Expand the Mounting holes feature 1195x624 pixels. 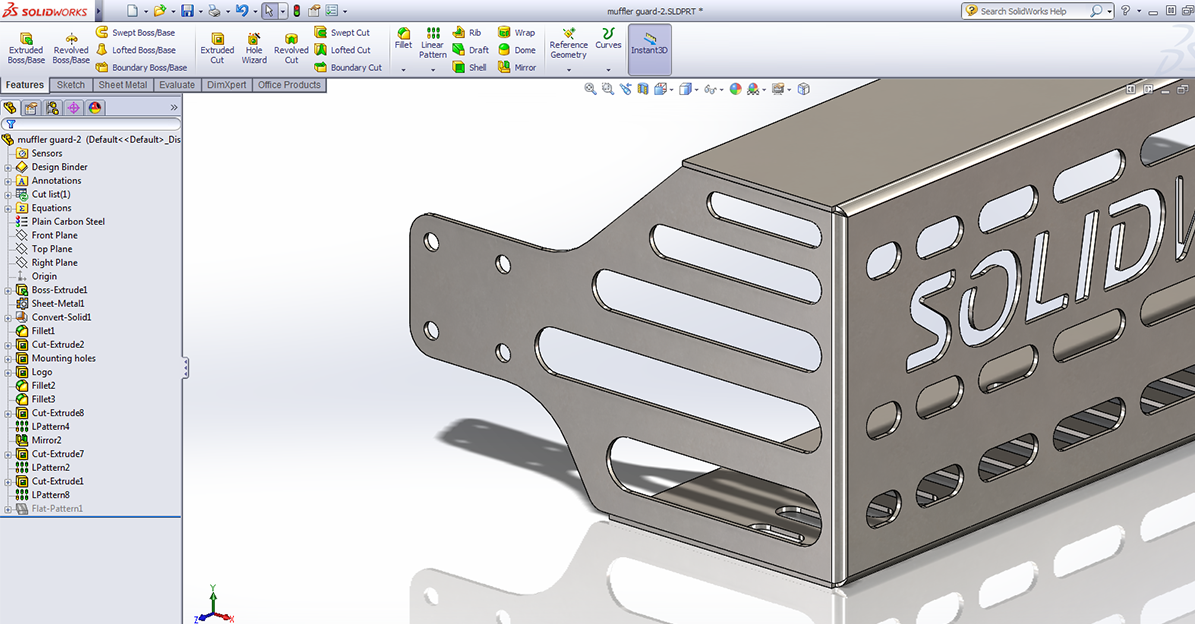[x=8, y=358]
